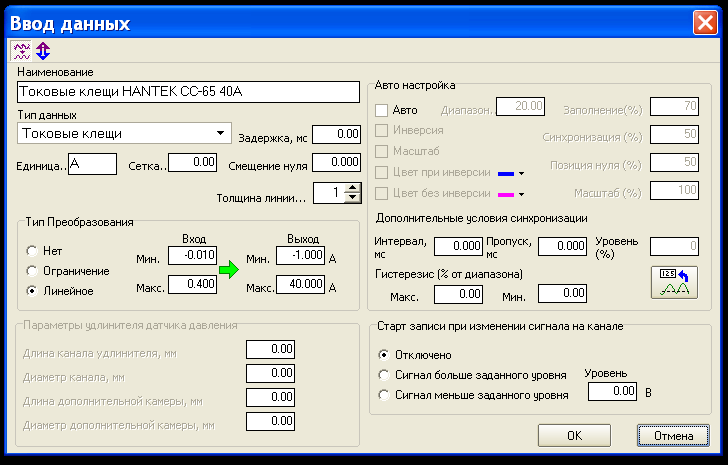Screen dimensions: 728x465
Task: Click Длина дополнительной камеры field
Action: 270,398
